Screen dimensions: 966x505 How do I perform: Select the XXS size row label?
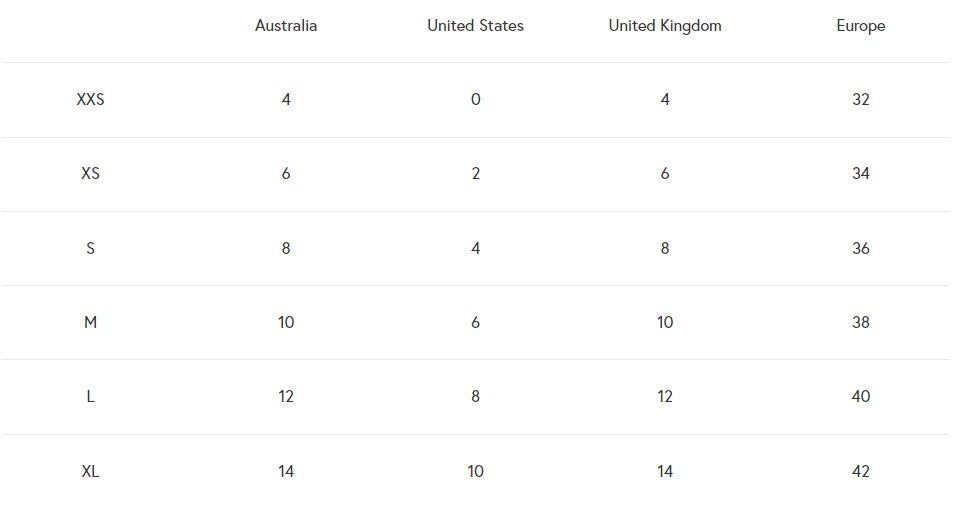(x=91, y=100)
